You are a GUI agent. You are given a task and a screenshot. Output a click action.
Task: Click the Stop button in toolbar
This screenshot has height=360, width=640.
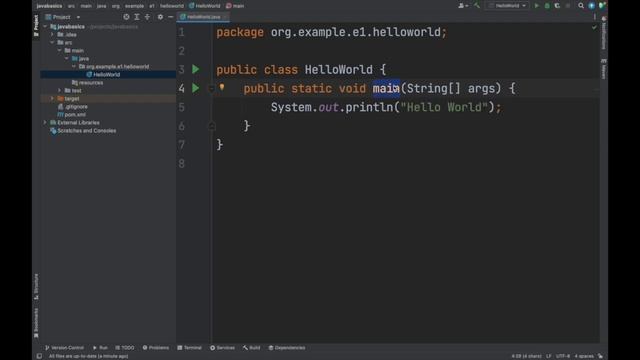coord(568,6)
